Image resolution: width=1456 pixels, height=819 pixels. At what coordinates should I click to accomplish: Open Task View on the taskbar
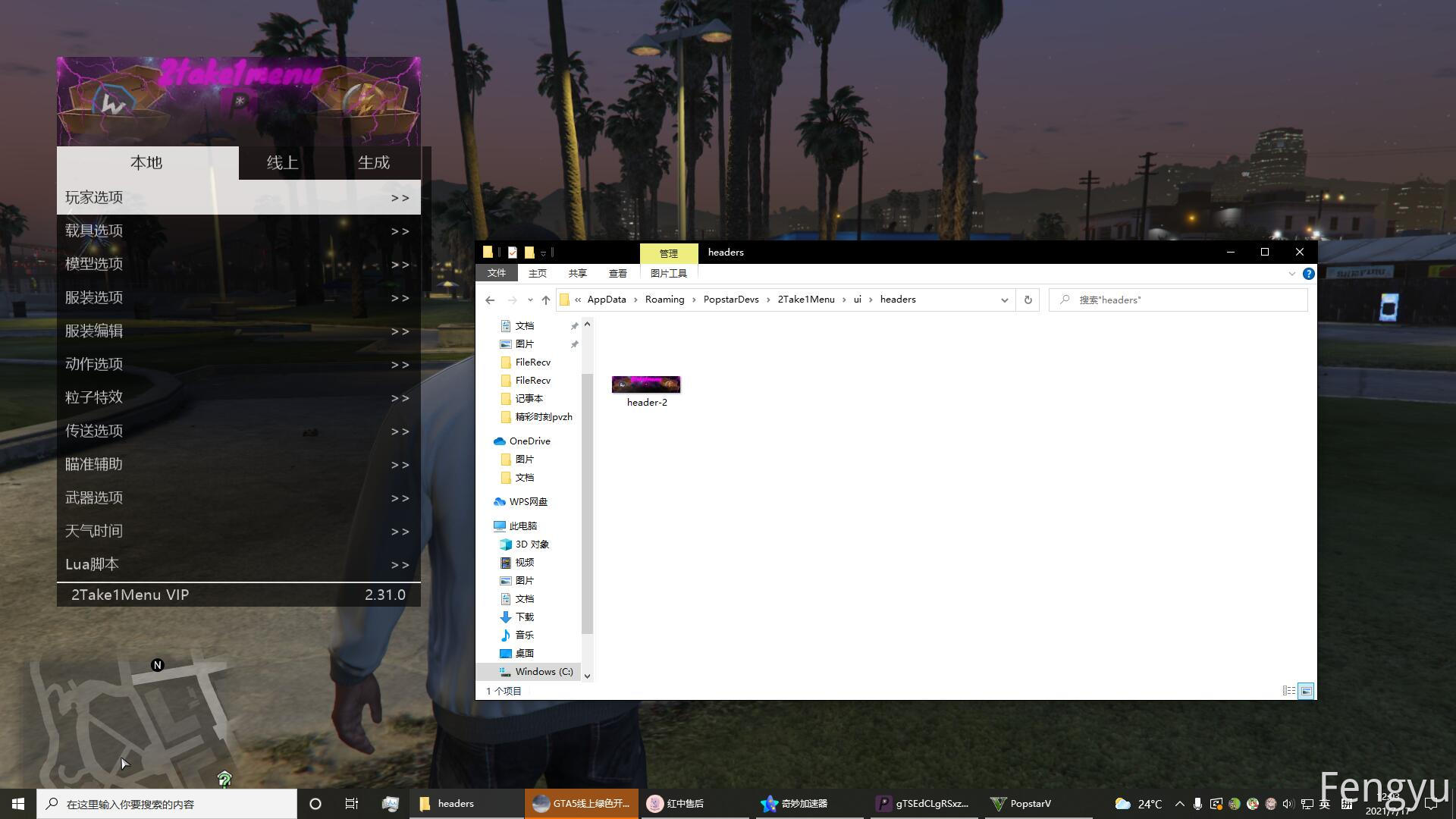[351, 804]
